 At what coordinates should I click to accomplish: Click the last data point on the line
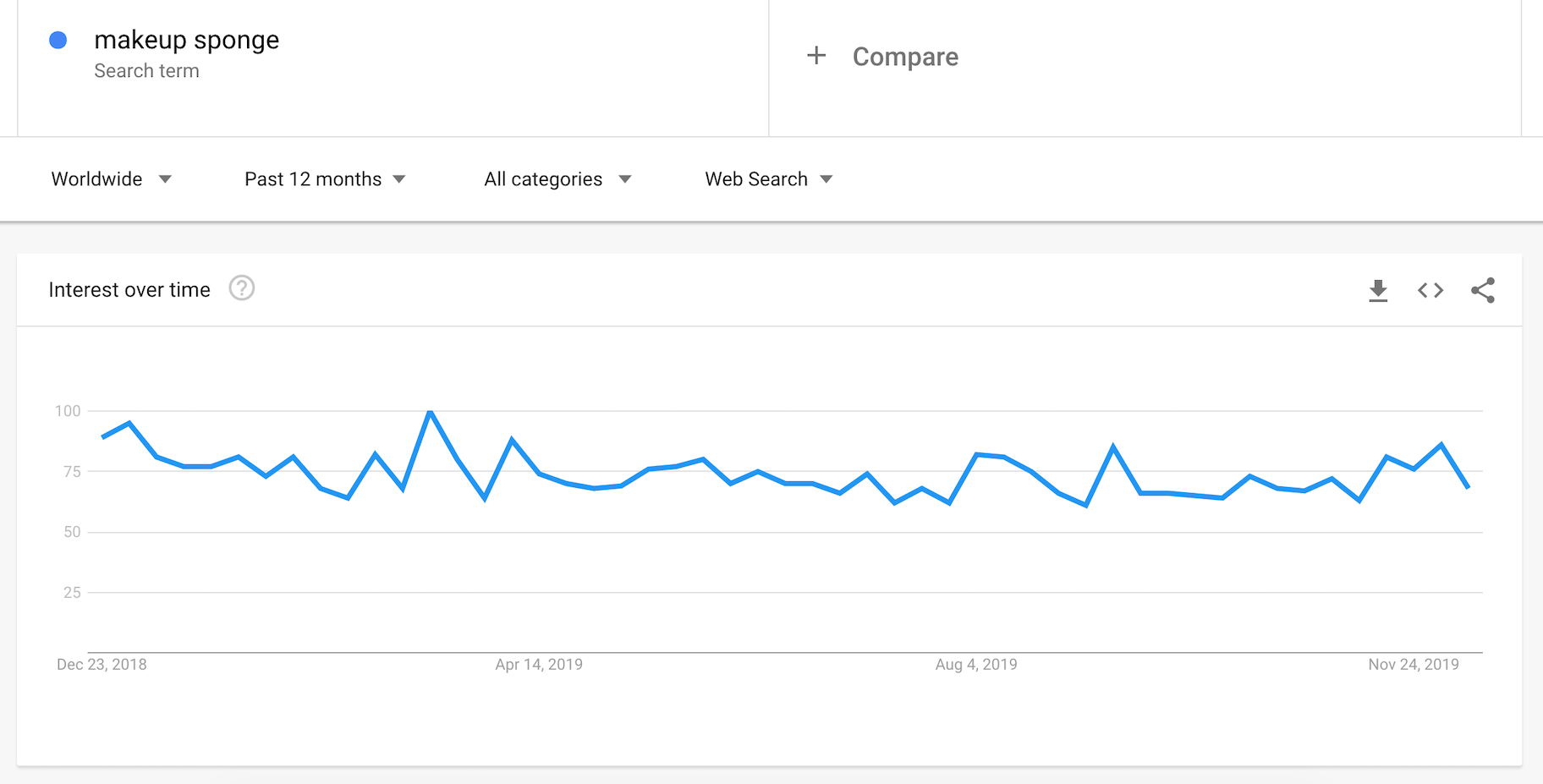tap(1468, 487)
